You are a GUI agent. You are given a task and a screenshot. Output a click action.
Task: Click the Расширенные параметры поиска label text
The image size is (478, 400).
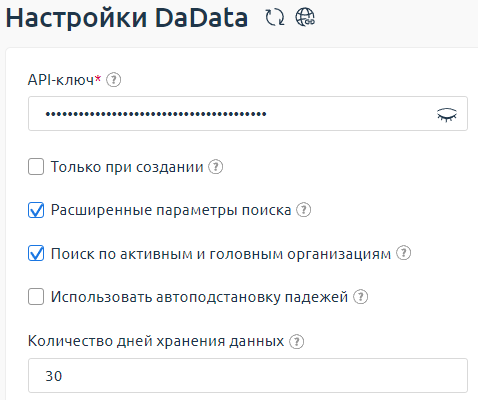(171, 210)
